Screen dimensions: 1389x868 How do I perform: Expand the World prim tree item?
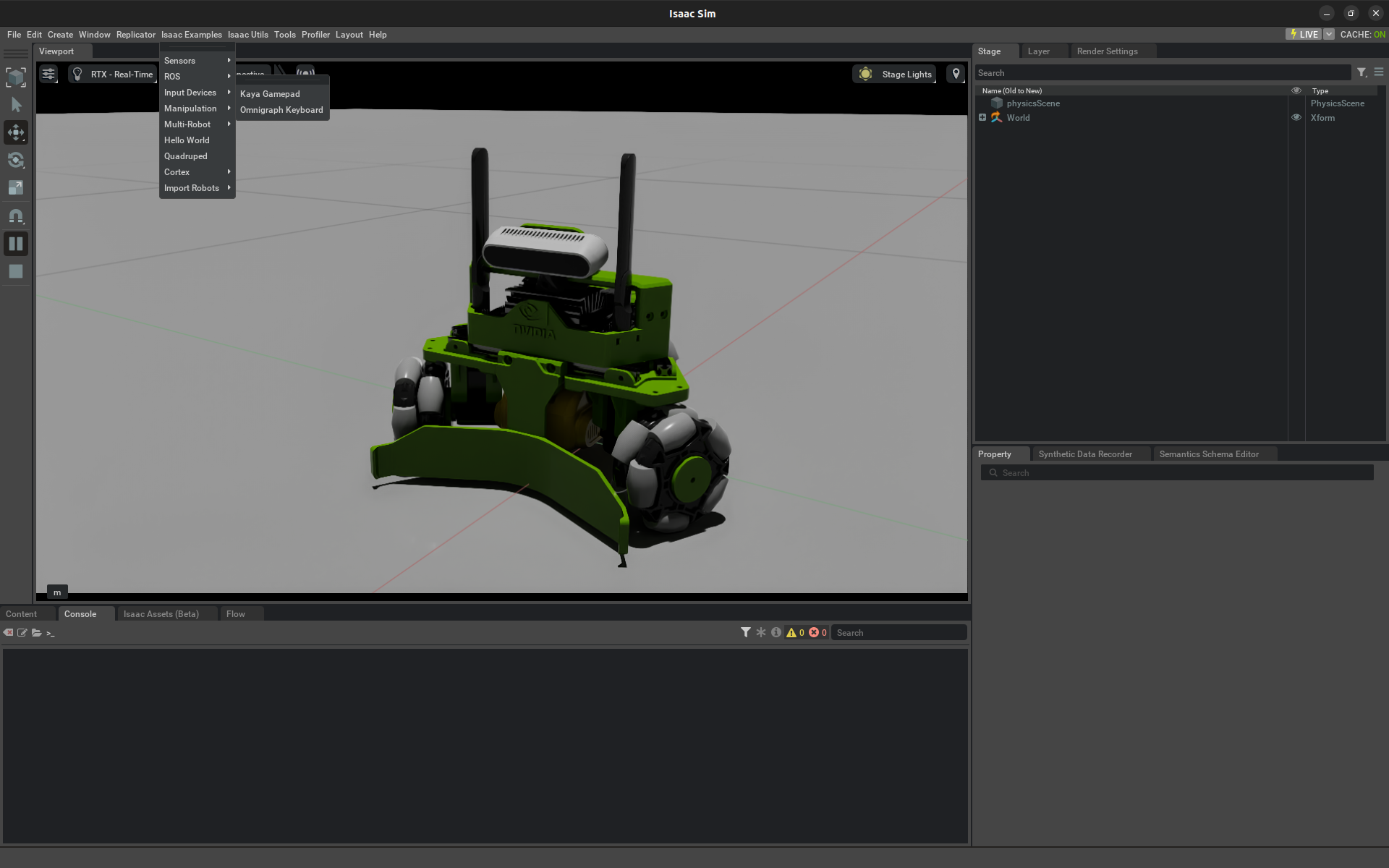982,117
